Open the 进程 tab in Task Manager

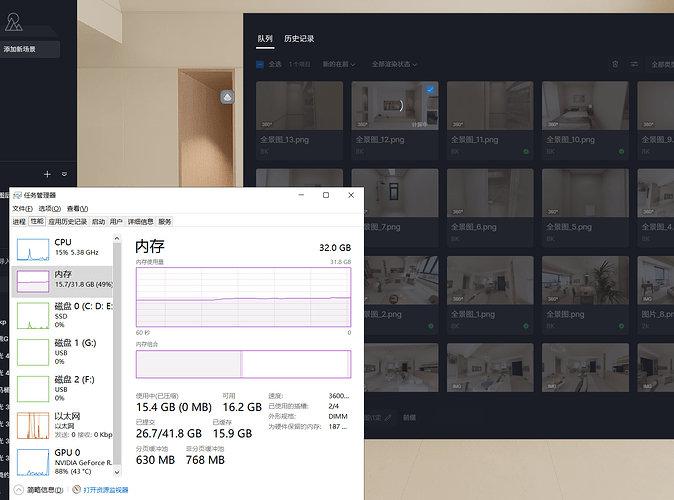[x=19, y=221]
